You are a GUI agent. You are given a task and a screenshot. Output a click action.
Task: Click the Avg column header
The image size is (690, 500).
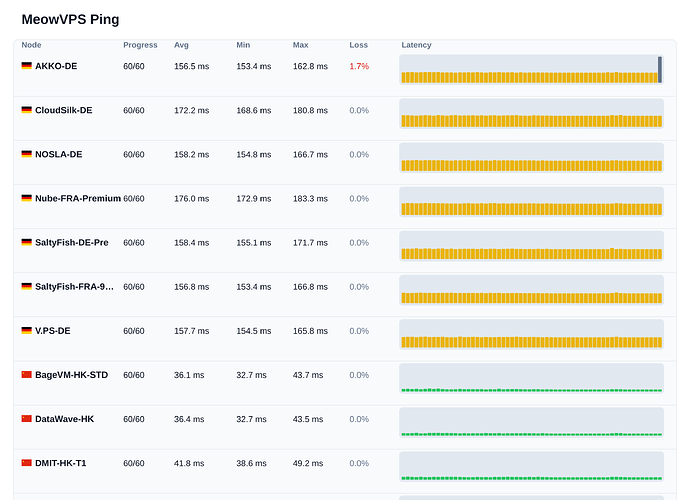click(x=181, y=45)
